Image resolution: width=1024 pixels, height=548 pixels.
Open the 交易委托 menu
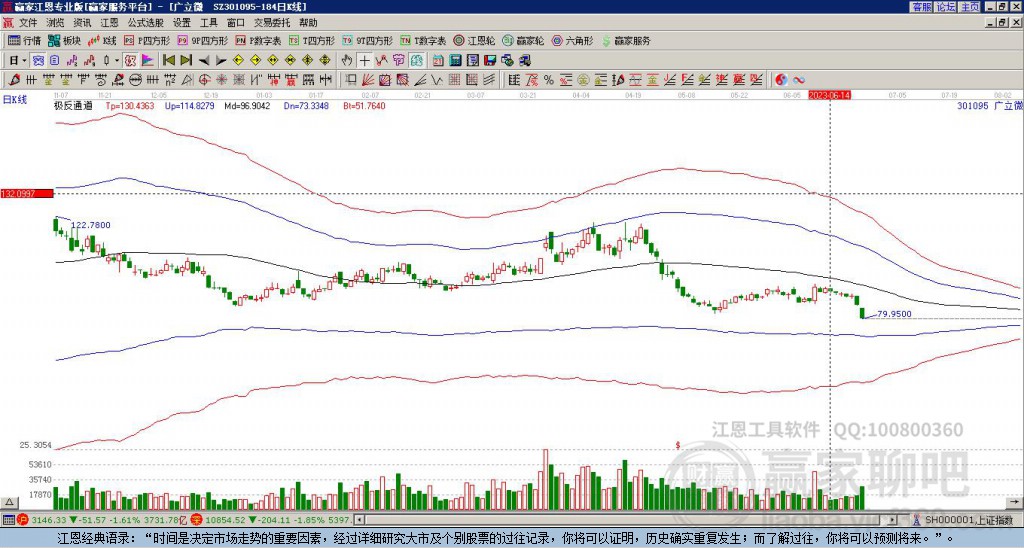point(272,23)
